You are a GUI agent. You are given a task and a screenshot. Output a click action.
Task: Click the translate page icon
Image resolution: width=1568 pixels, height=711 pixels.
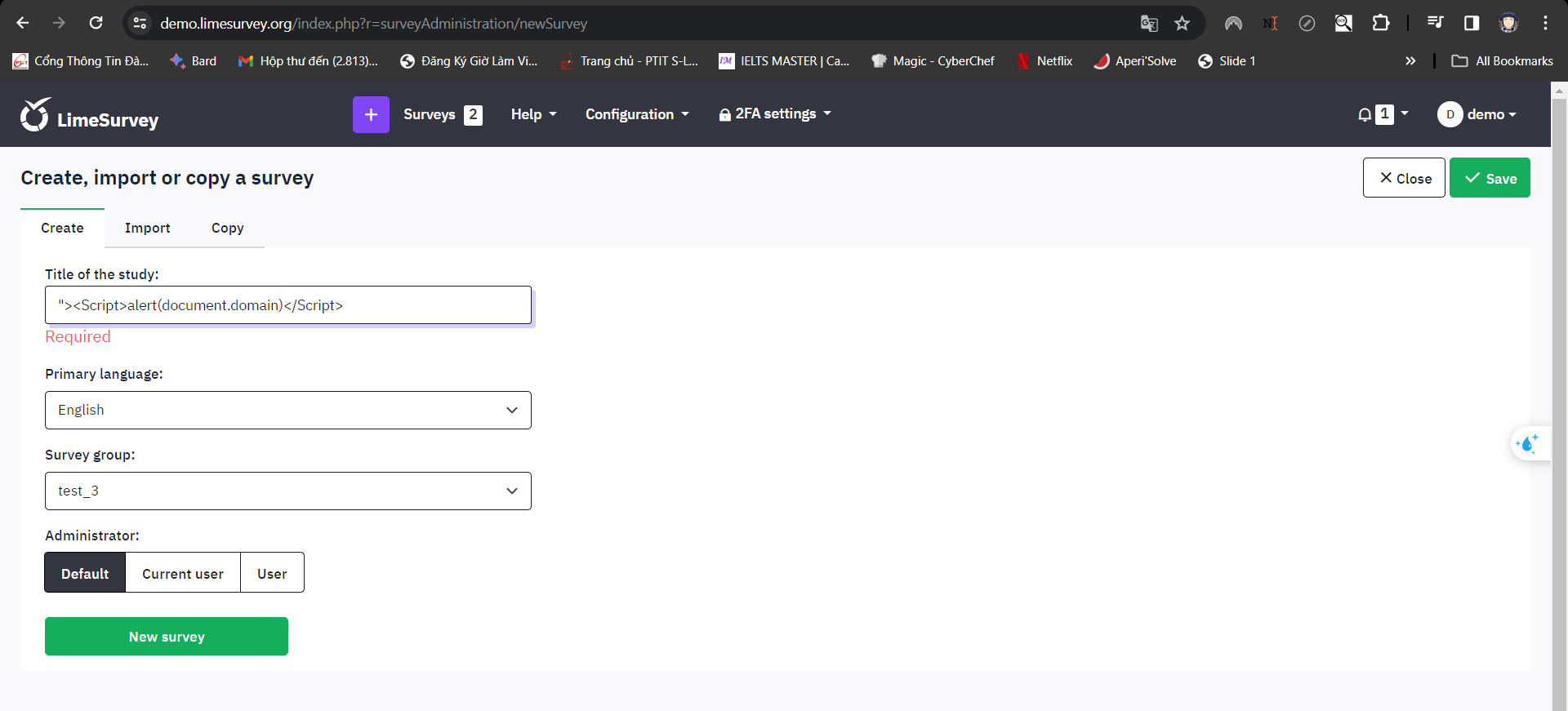(x=1148, y=24)
